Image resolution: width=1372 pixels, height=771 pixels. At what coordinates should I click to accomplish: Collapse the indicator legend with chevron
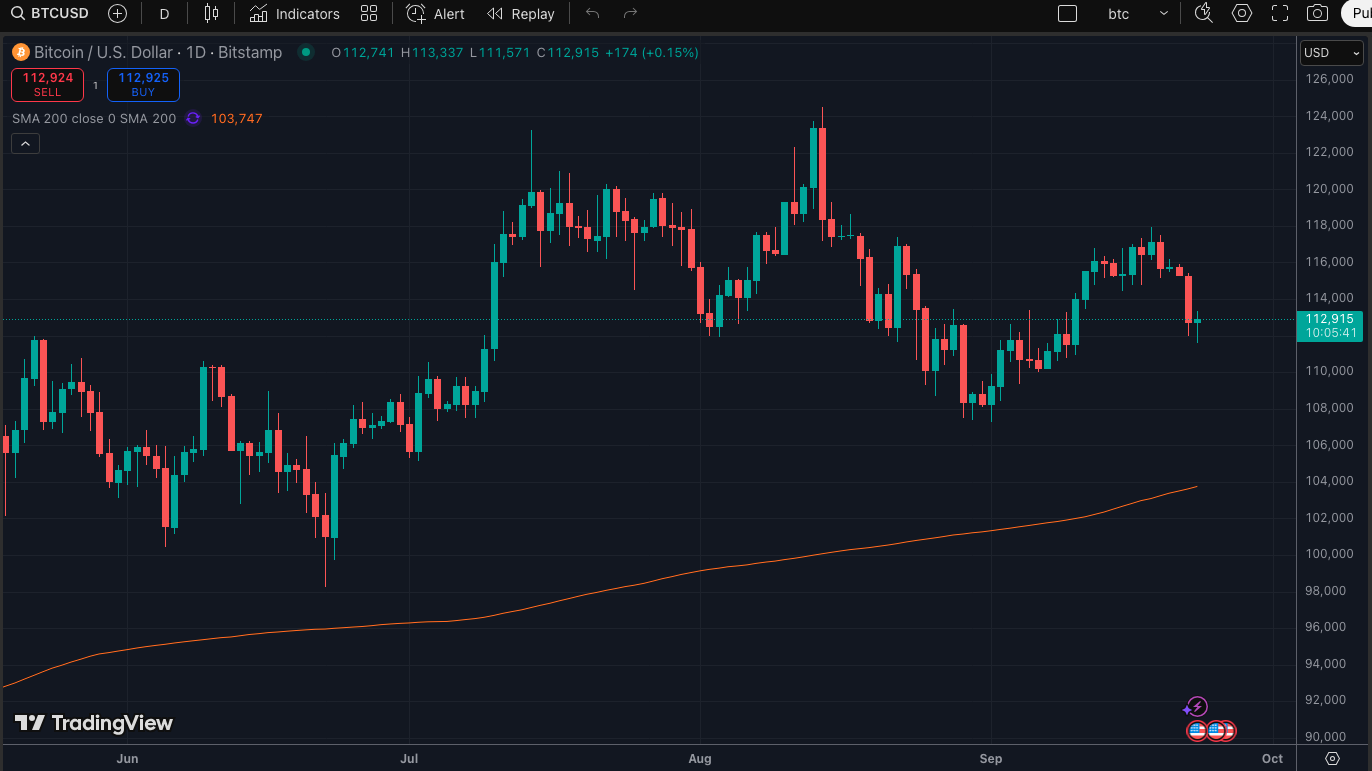pyautogui.click(x=25, y=144)
